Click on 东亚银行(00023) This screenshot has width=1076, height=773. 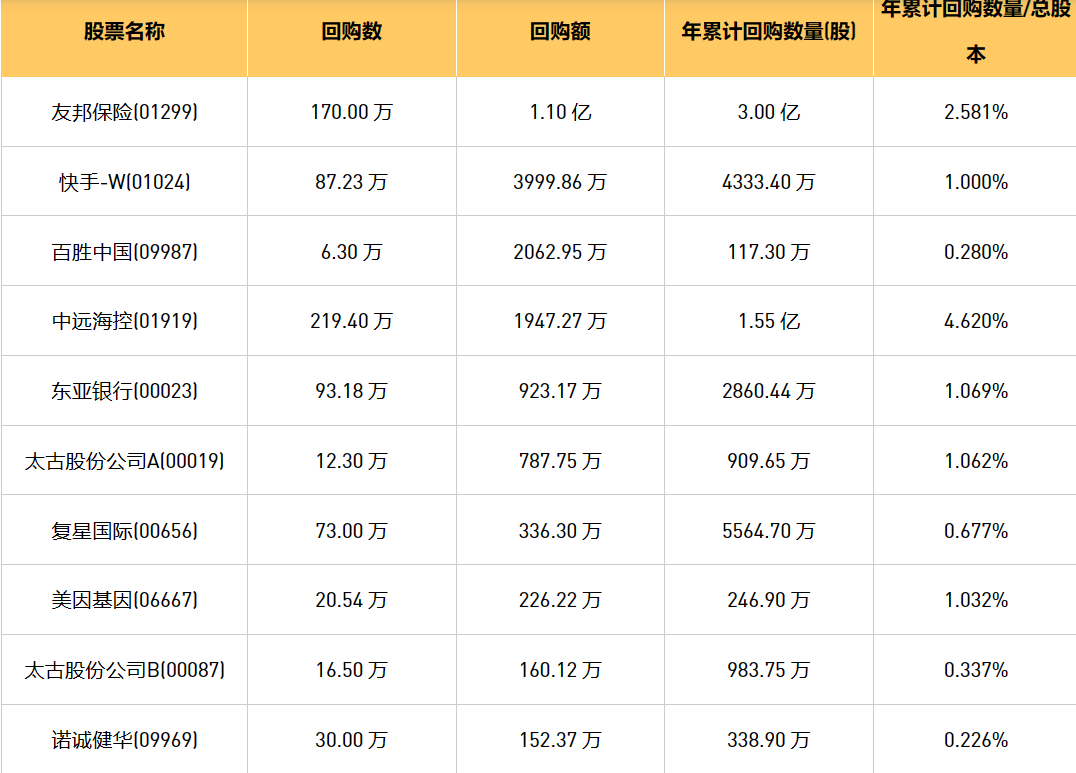click(124, 391)
